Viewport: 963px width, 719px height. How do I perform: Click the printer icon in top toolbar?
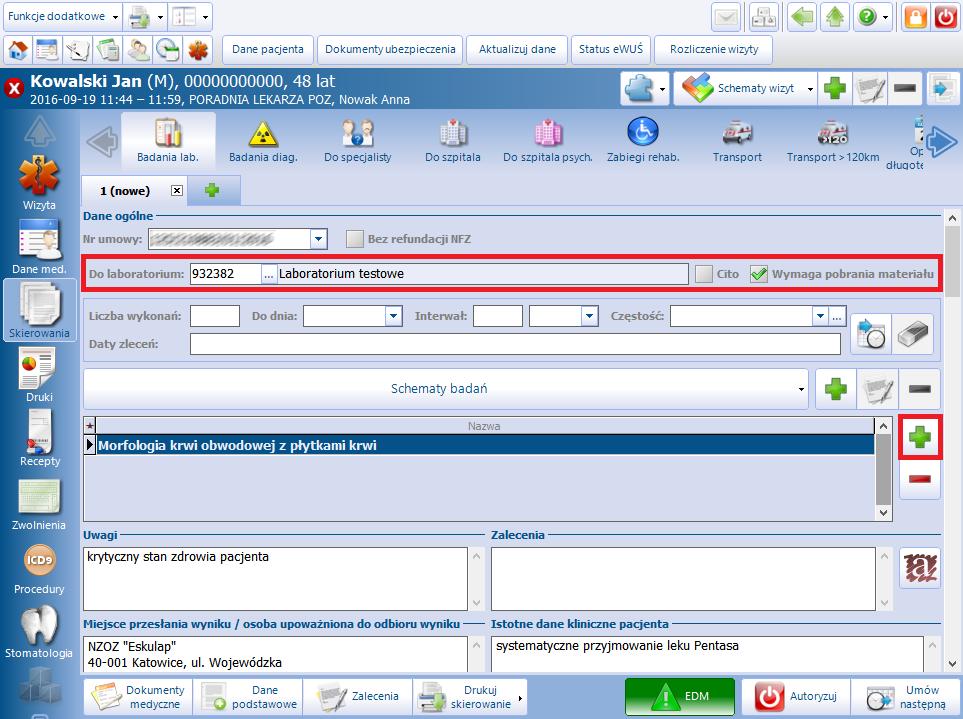(139, 17)
